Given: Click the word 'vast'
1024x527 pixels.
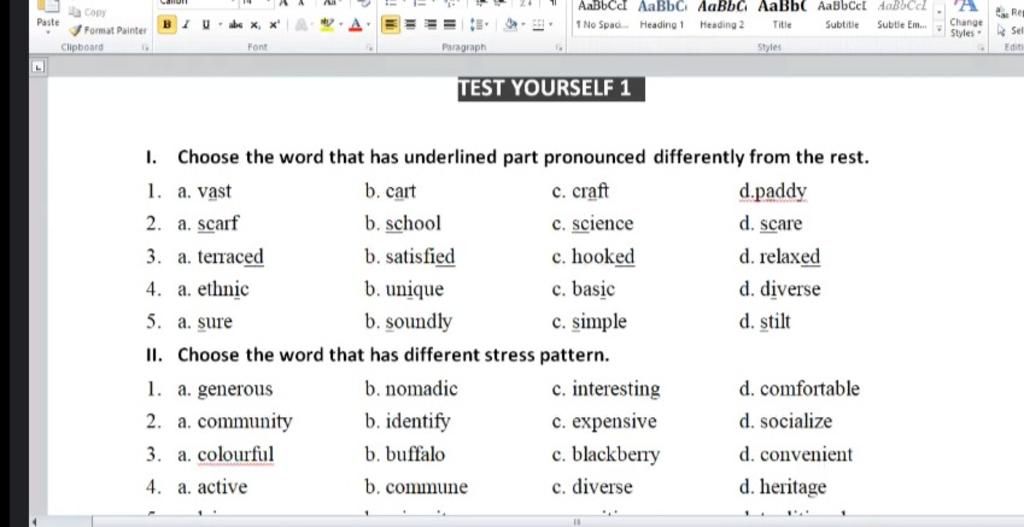Looking at the screenshot, I should pyautogui.click(x=214, y=192).
